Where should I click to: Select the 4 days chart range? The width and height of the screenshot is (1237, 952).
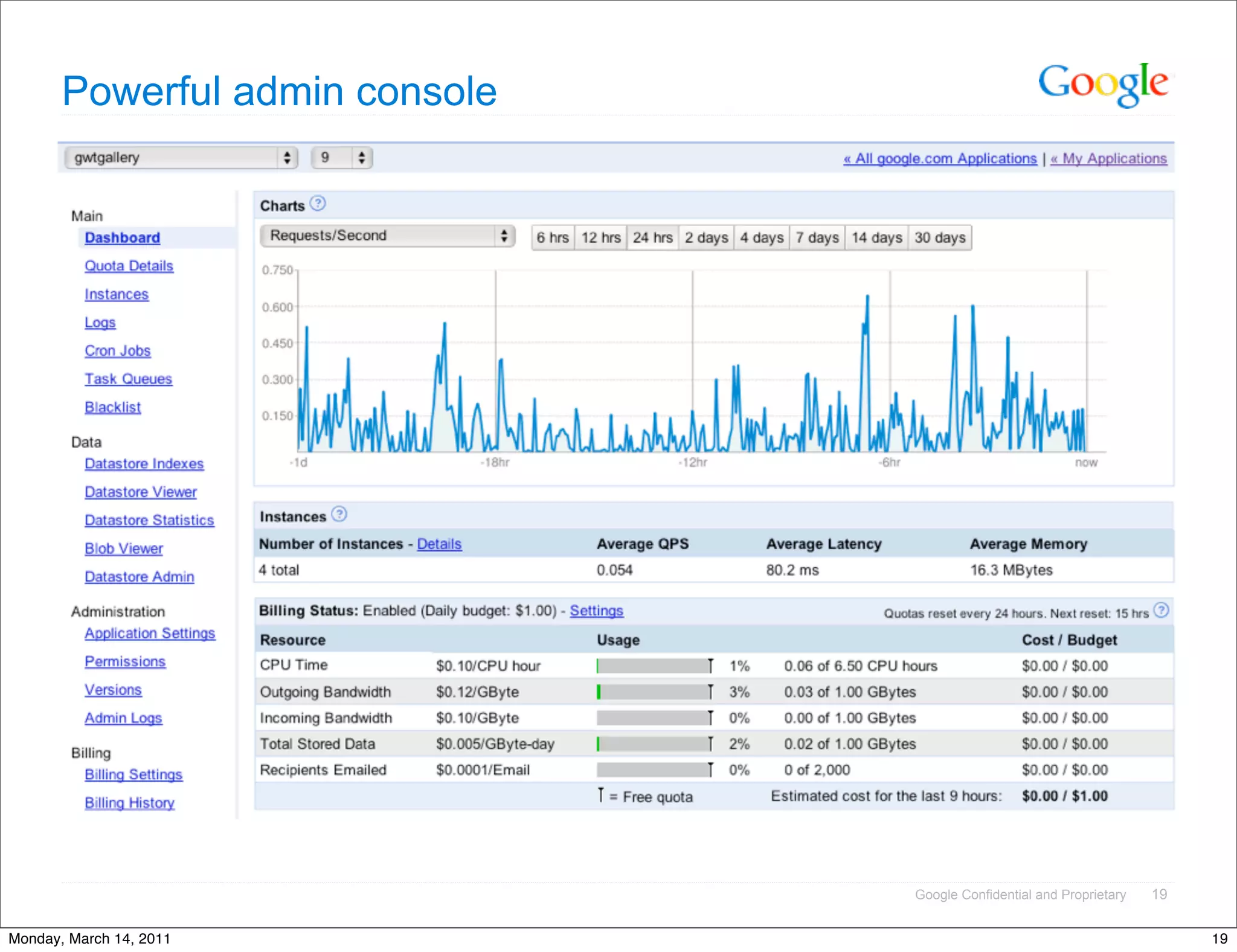(762, 237)
